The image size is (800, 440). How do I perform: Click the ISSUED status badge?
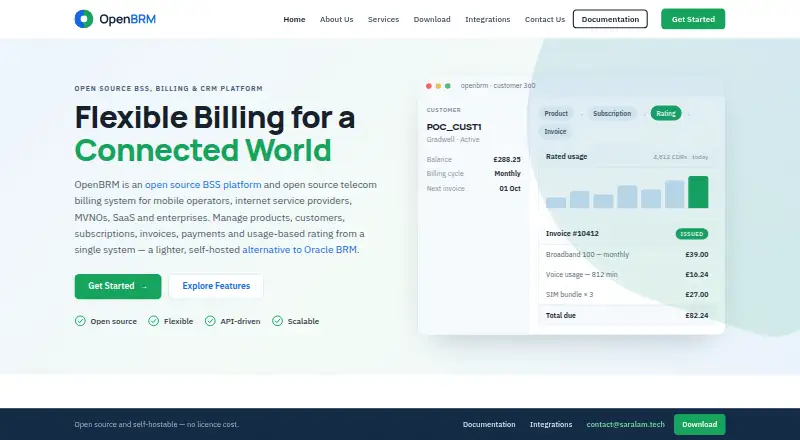click(692, 234)
